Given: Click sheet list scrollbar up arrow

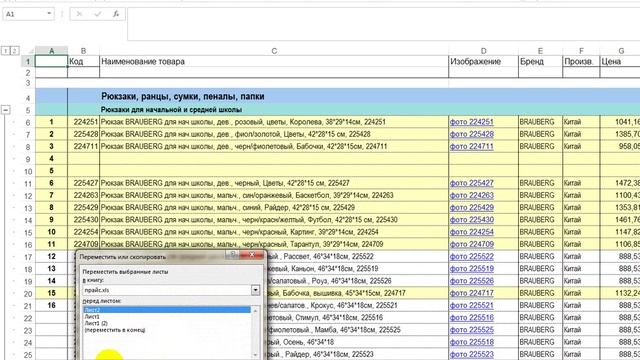Looking at the screenshot, I should pyautogui.click(x=256, y=310).
